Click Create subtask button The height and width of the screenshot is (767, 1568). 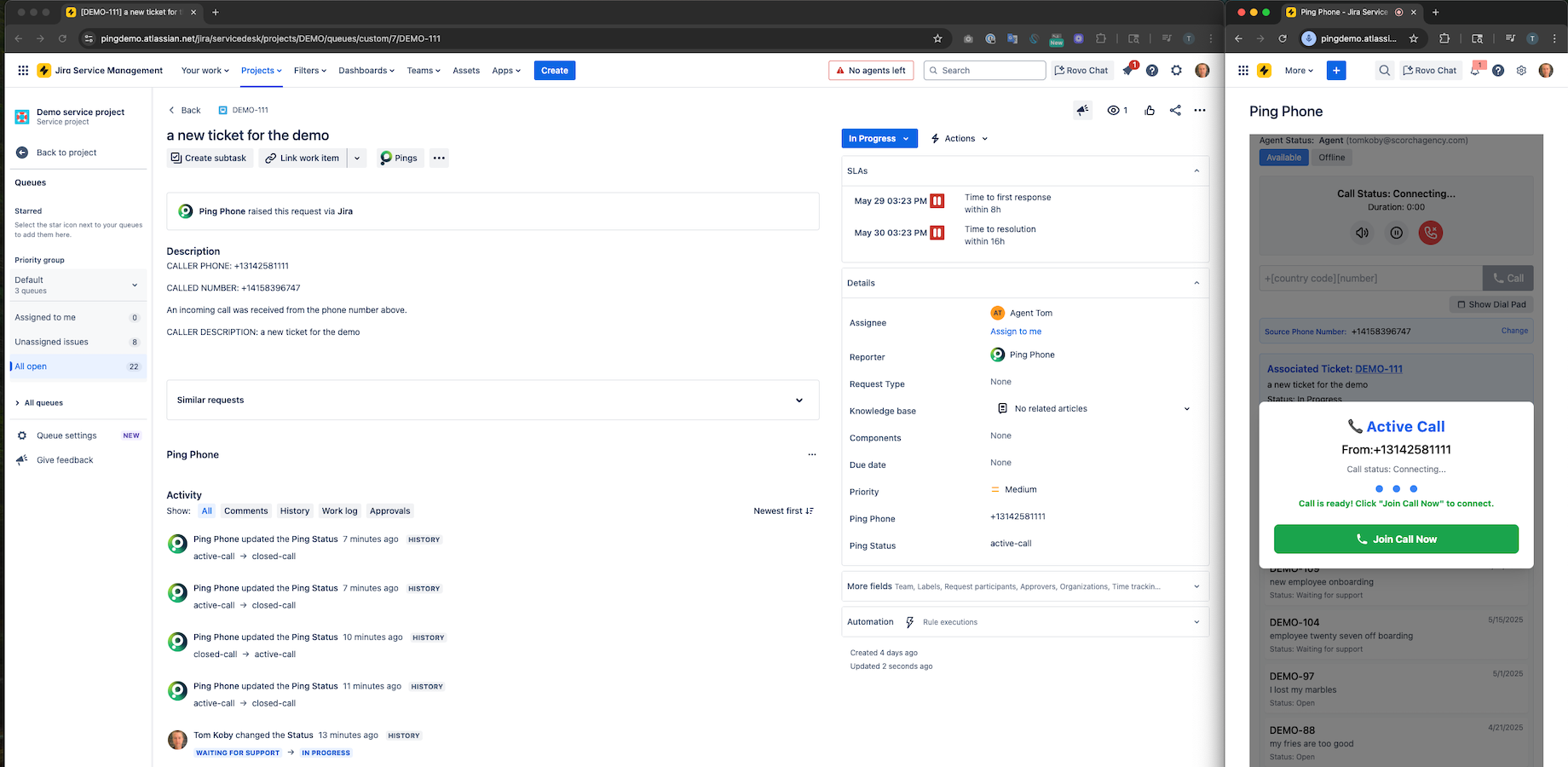210,158
